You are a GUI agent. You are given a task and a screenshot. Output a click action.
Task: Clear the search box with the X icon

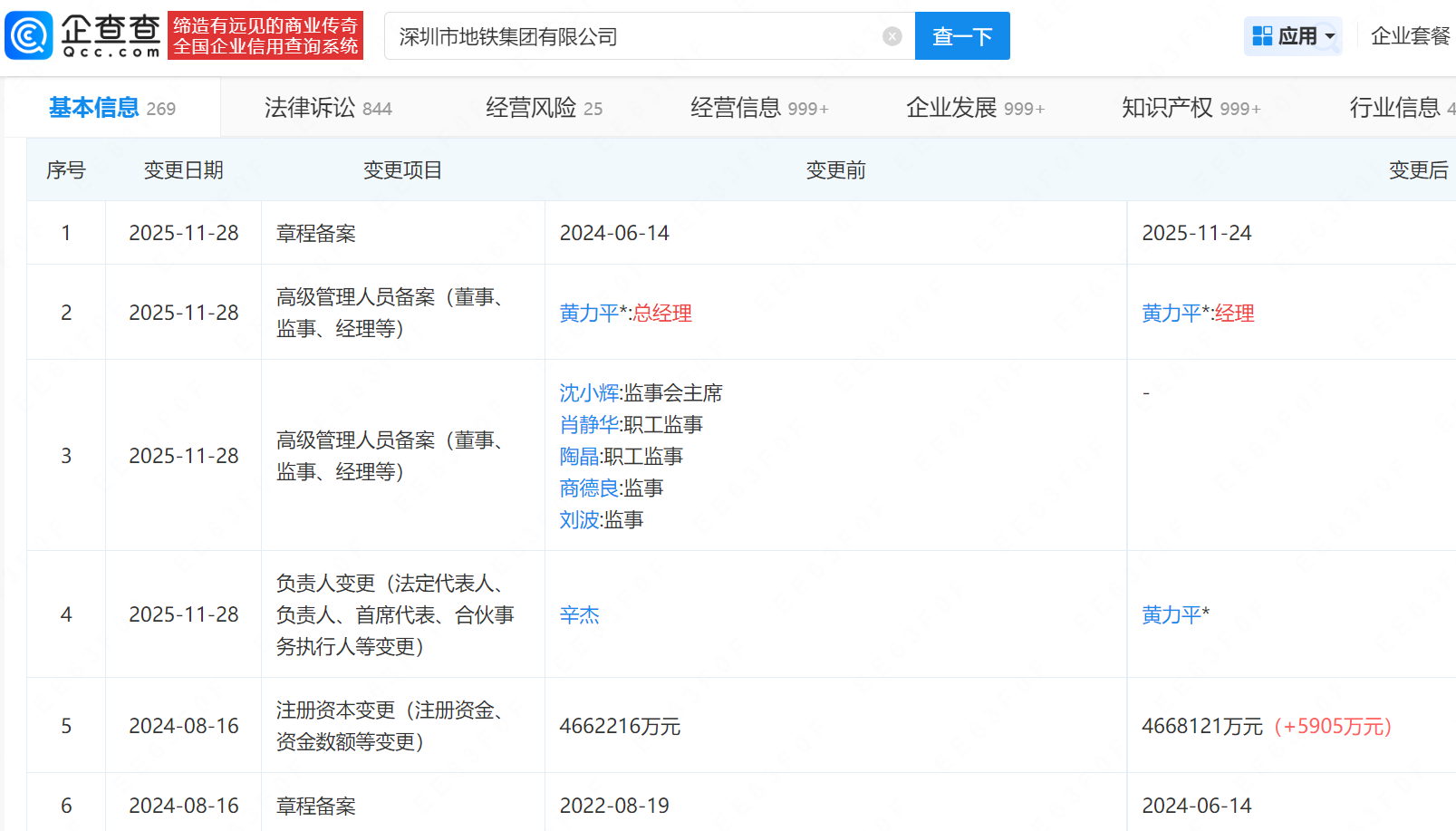tap(892, 35)
